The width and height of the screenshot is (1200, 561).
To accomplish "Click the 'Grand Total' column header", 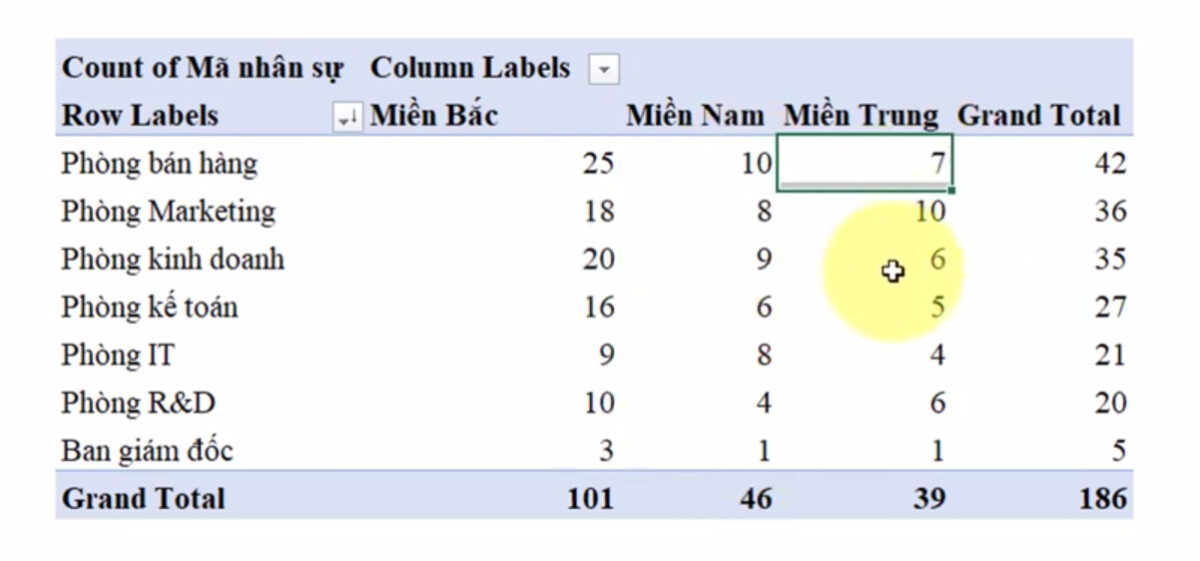I will 1038,115.
